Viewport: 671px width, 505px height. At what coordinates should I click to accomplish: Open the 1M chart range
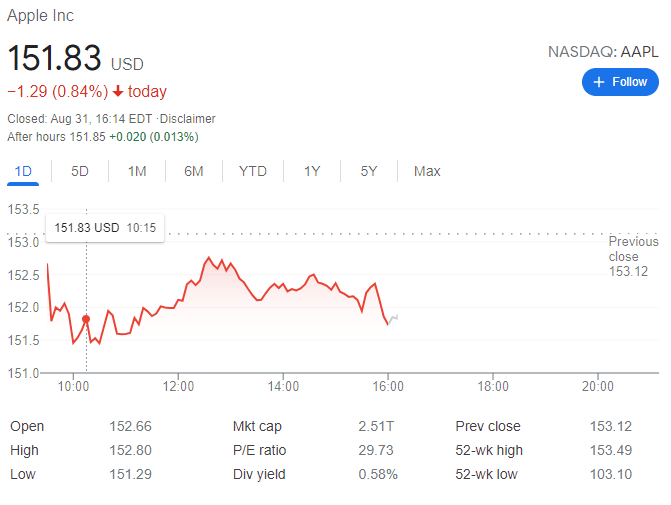click(x=137, y=171)
